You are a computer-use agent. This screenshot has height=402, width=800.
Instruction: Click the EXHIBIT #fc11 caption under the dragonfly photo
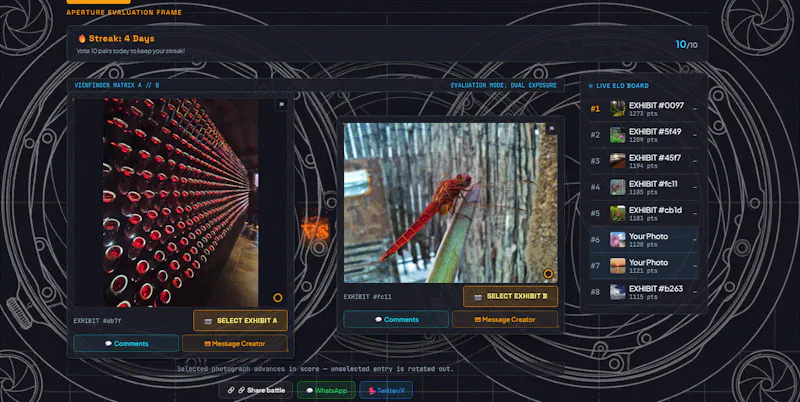367,296
